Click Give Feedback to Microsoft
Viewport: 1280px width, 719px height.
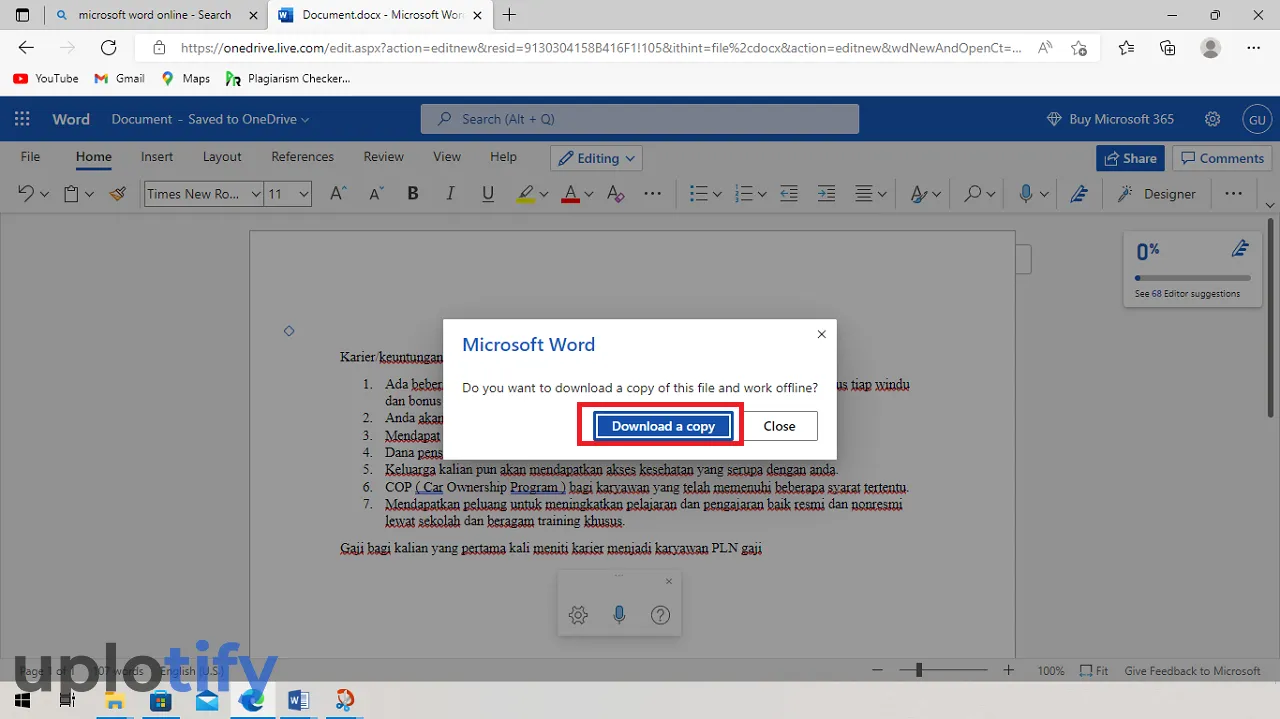pyautogui.click(x=1192, y=671)
